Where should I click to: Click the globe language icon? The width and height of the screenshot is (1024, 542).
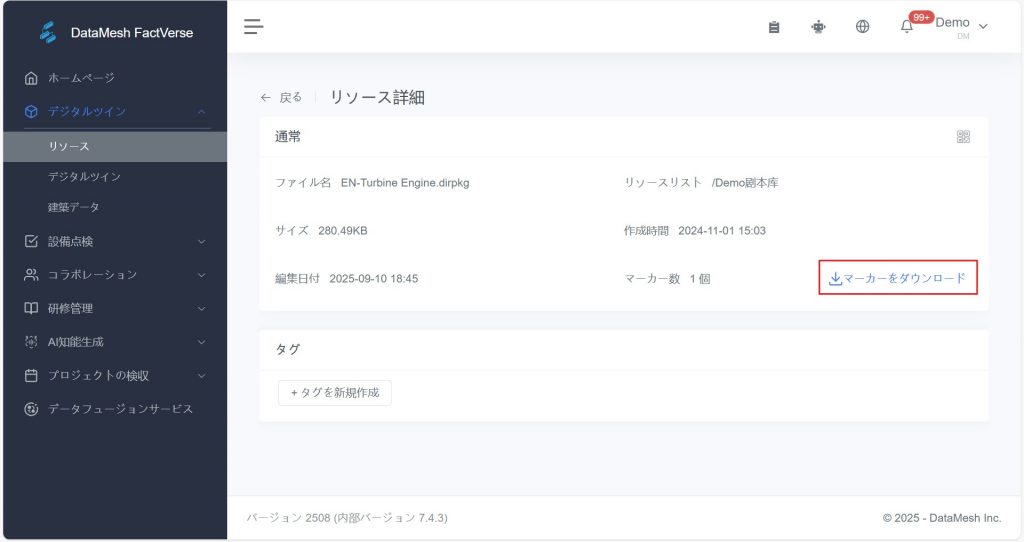(862, 27)
